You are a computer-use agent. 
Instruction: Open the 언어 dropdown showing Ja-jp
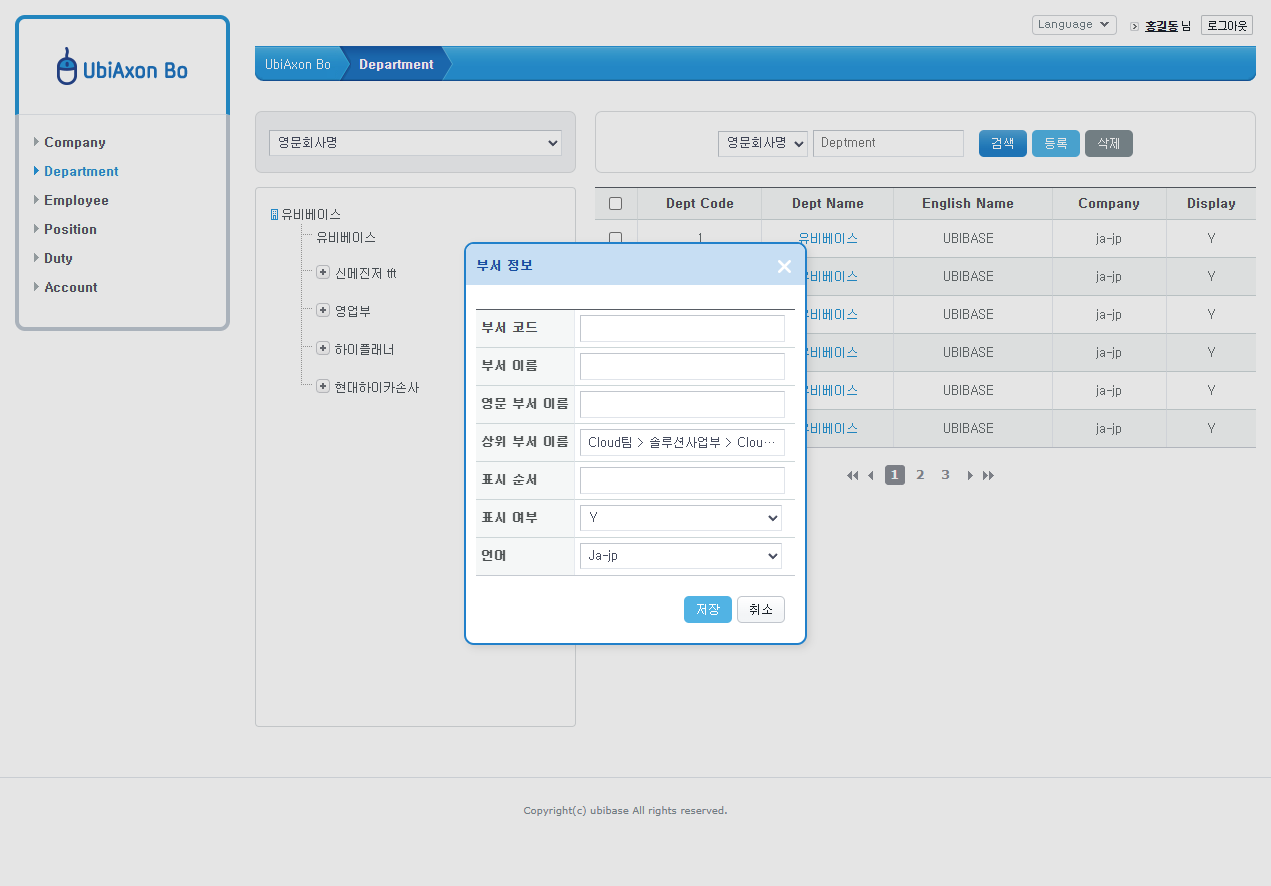[x=680, y=556]
